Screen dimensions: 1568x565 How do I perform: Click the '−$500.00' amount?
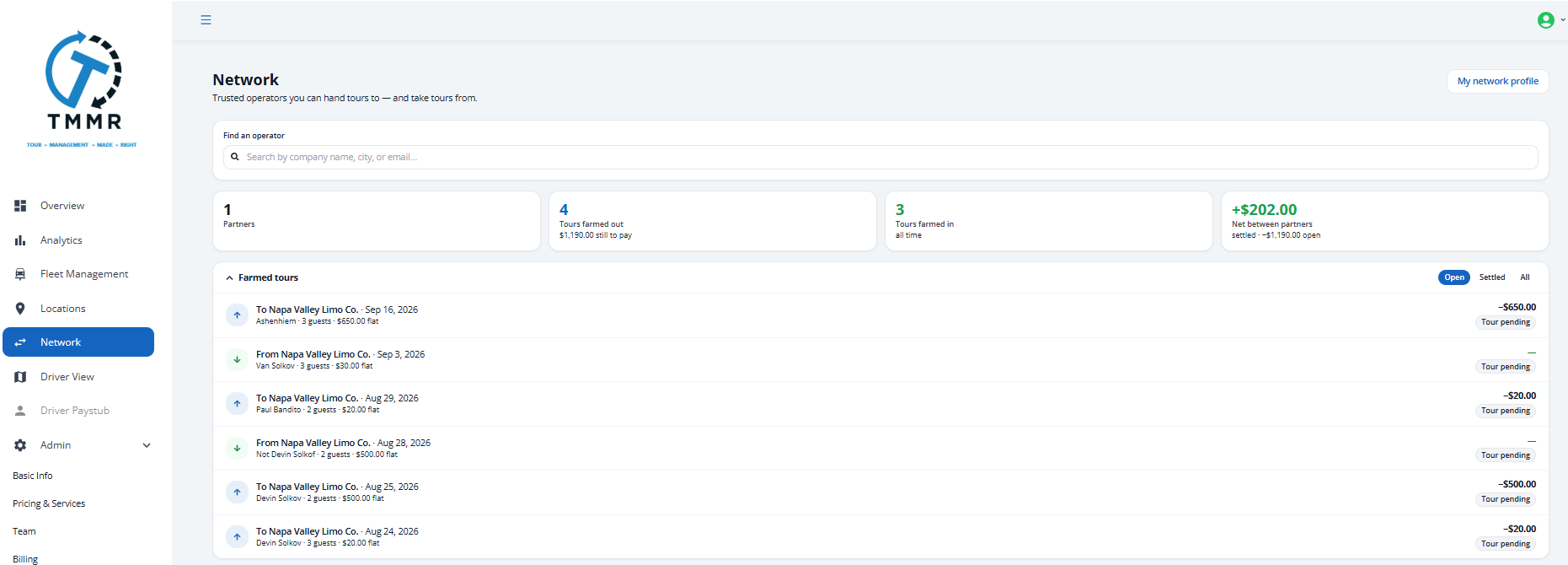click(x=1517, y=484)
